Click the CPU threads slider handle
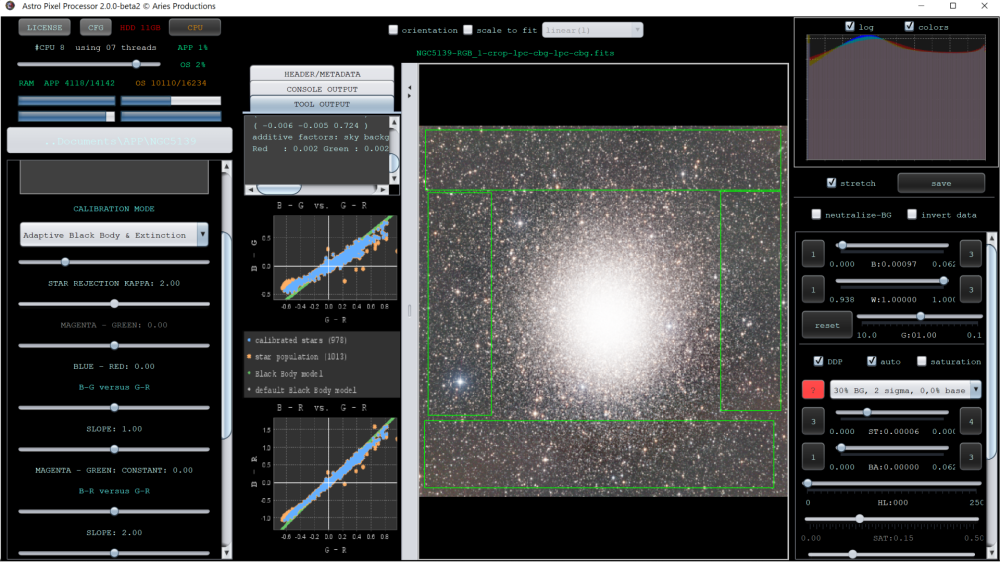1000x562 pixels. click(x=136, y=64)
